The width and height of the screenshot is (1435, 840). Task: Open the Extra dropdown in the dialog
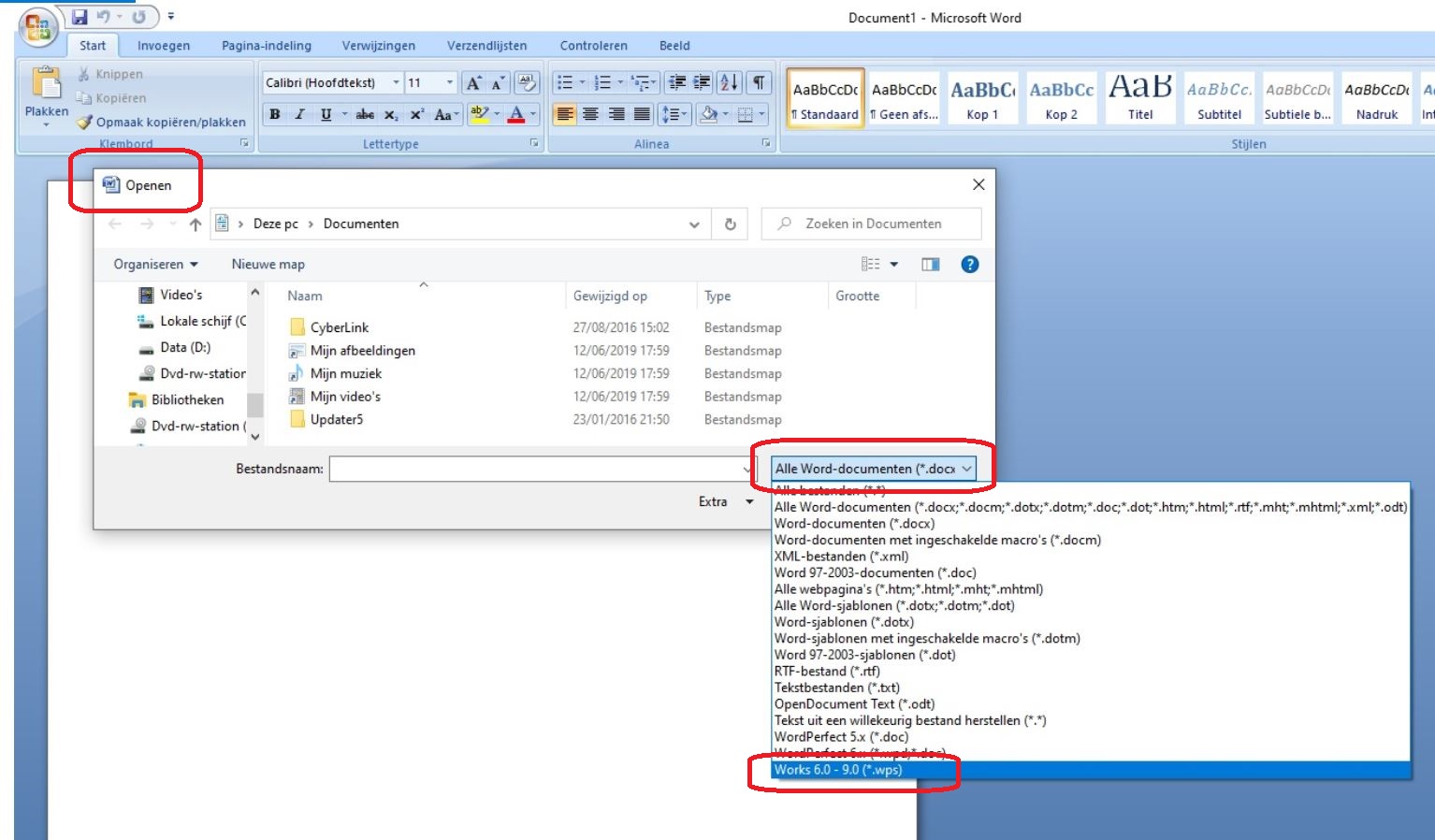(x=724, y=501)
